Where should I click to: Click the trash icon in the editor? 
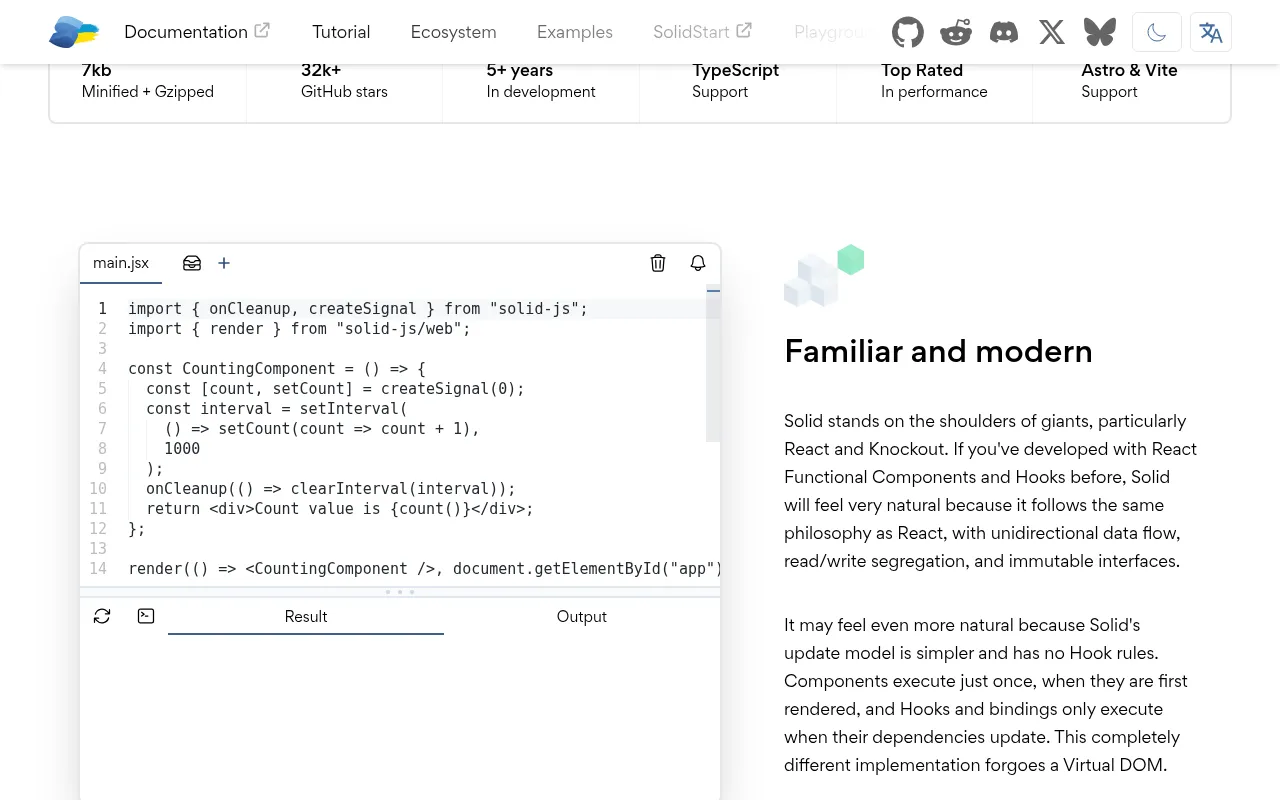[658, 263]
